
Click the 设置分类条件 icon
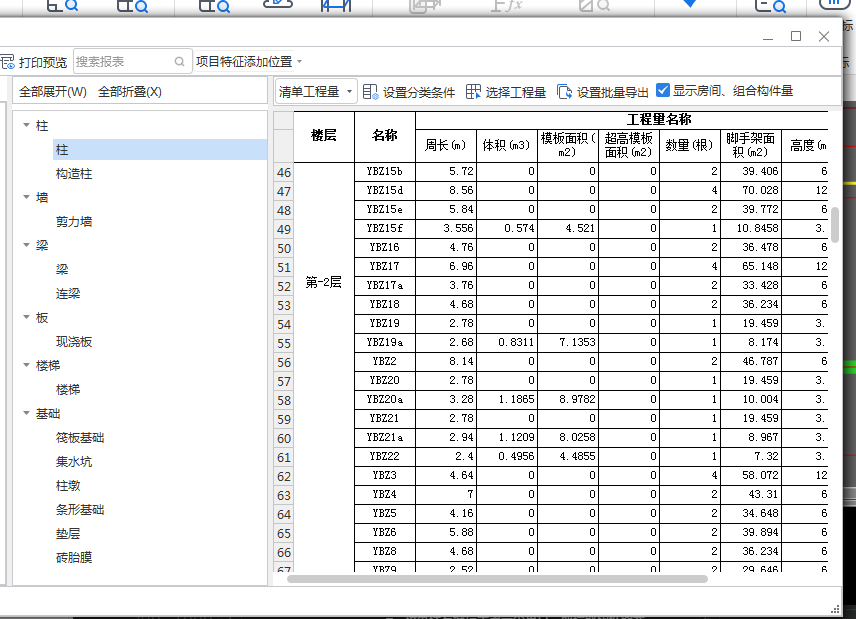point(371,92)
